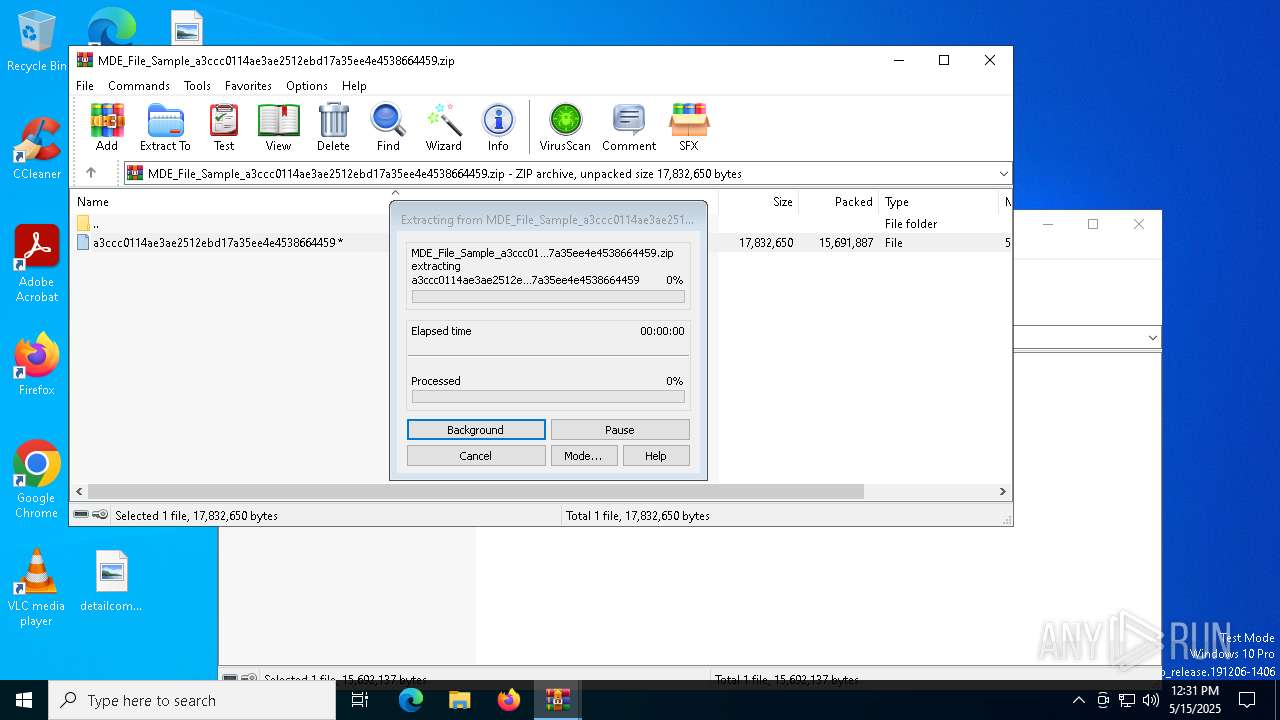Open the Extract To tool
Viewport: 1280px width, 720px height.
[165, 127]
